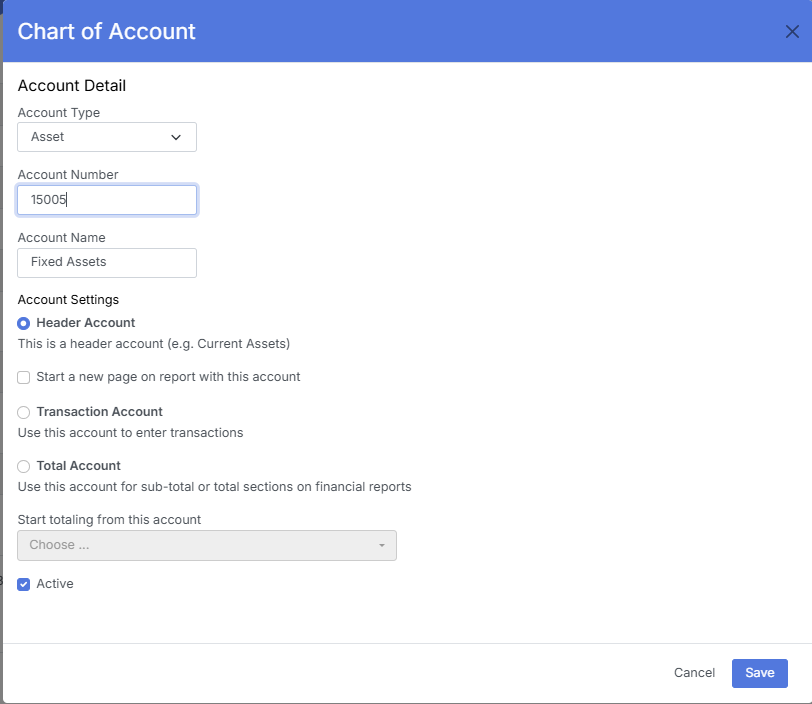Click the Account Detail heading
This screenshot has height=704, width=812.
(72, 86)
